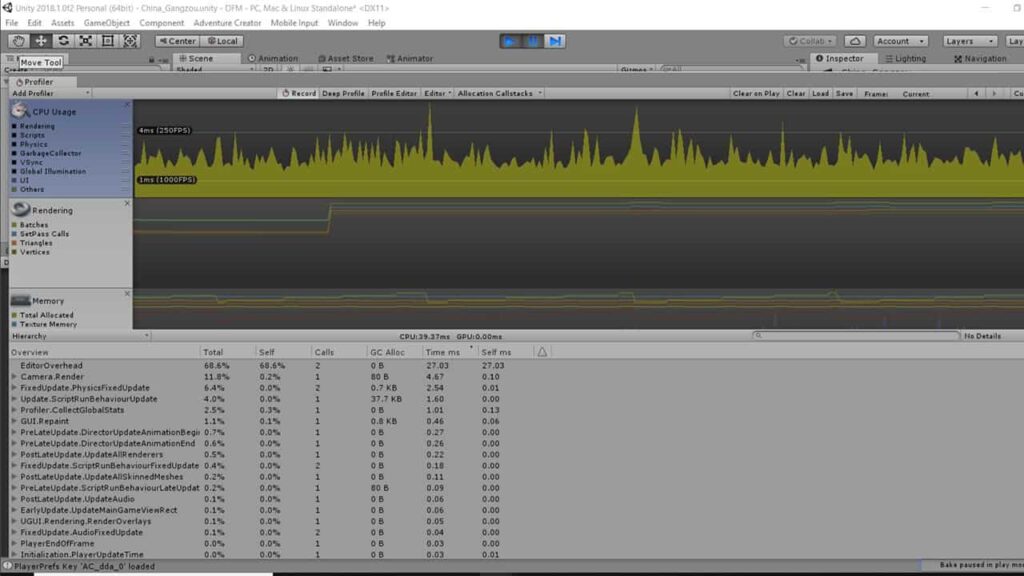The height and width of the screenshot is (576, 1024).
Task: Toggle Physics category in CPU Usage
Action: [x=14, y=144]
